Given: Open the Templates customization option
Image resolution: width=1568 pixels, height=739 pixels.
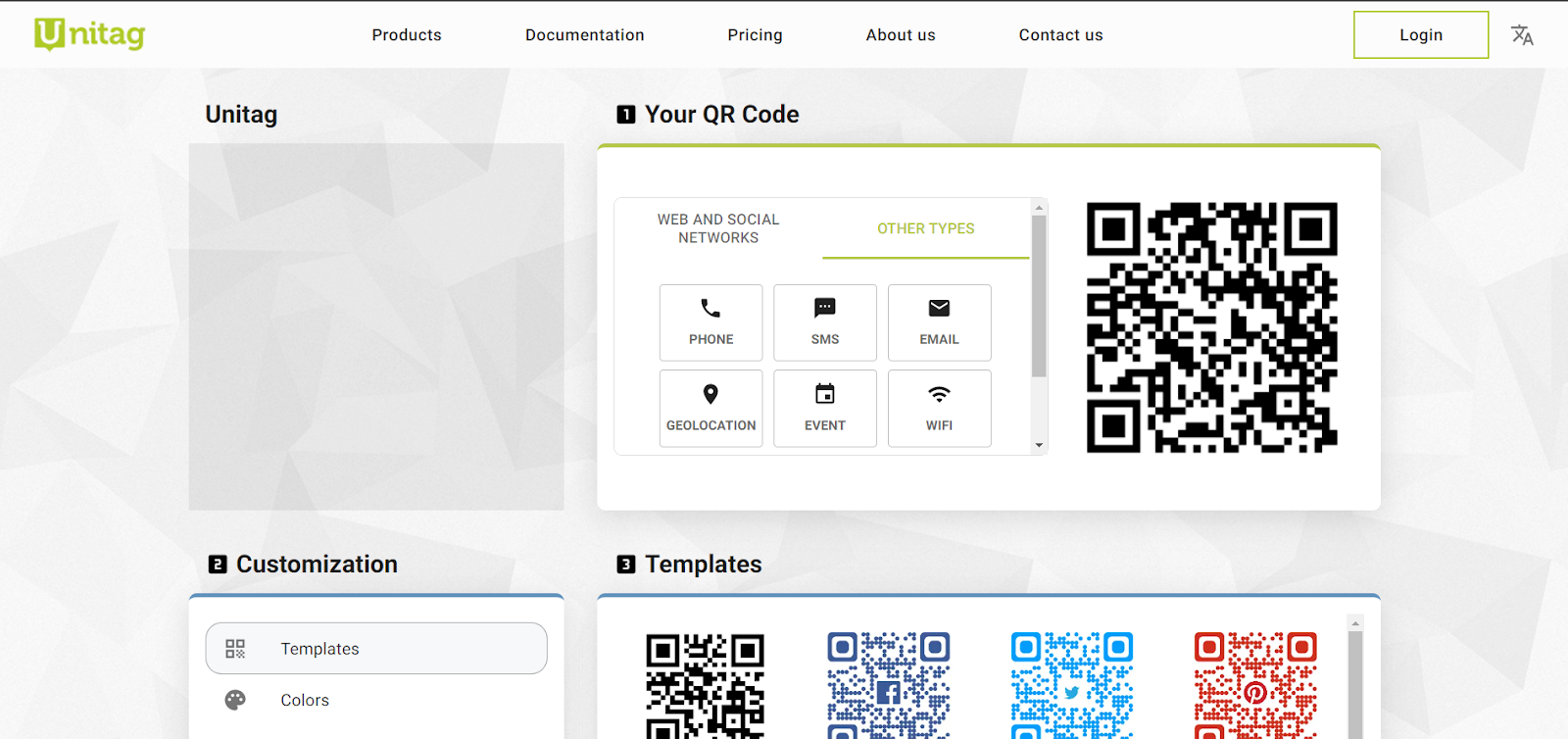Looking at the screenshot, I should pyautogui.click(x=376, y=648).
